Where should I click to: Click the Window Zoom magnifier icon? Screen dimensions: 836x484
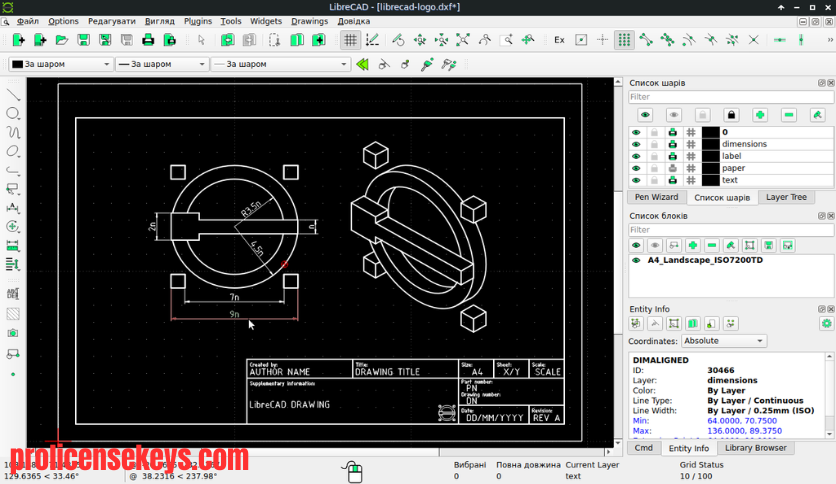[507, 40]
